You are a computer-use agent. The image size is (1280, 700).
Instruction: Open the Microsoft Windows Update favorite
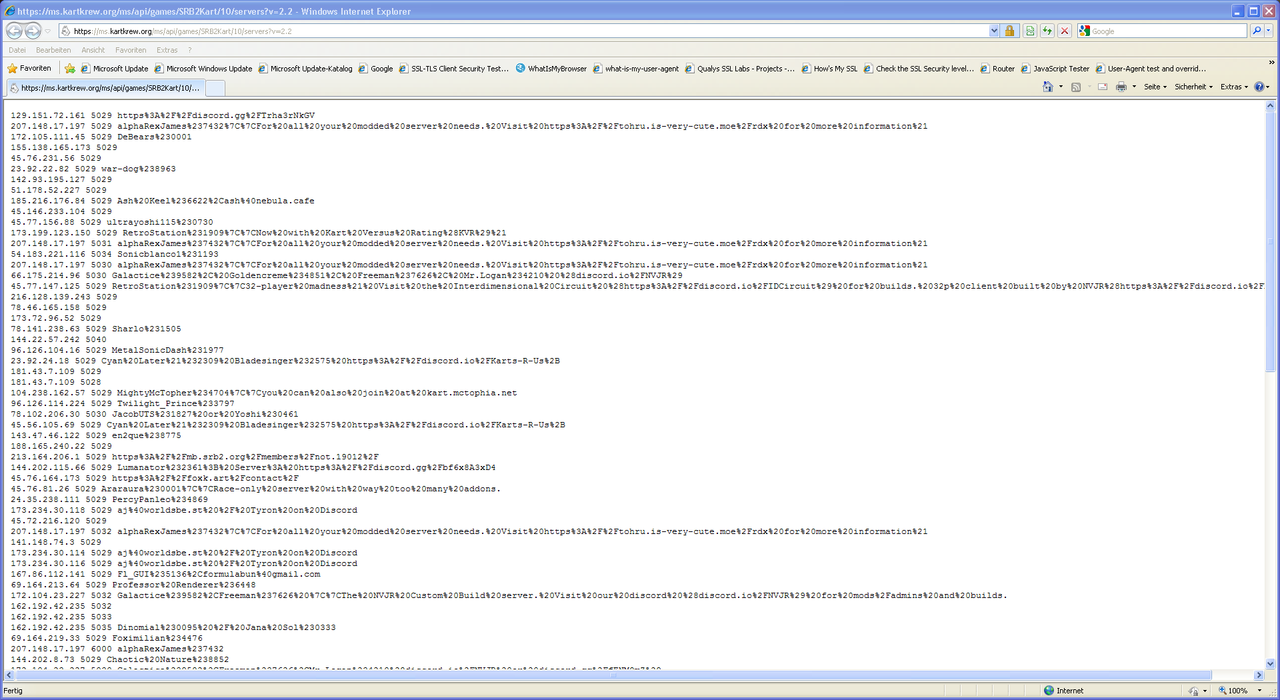pos(203,69)
